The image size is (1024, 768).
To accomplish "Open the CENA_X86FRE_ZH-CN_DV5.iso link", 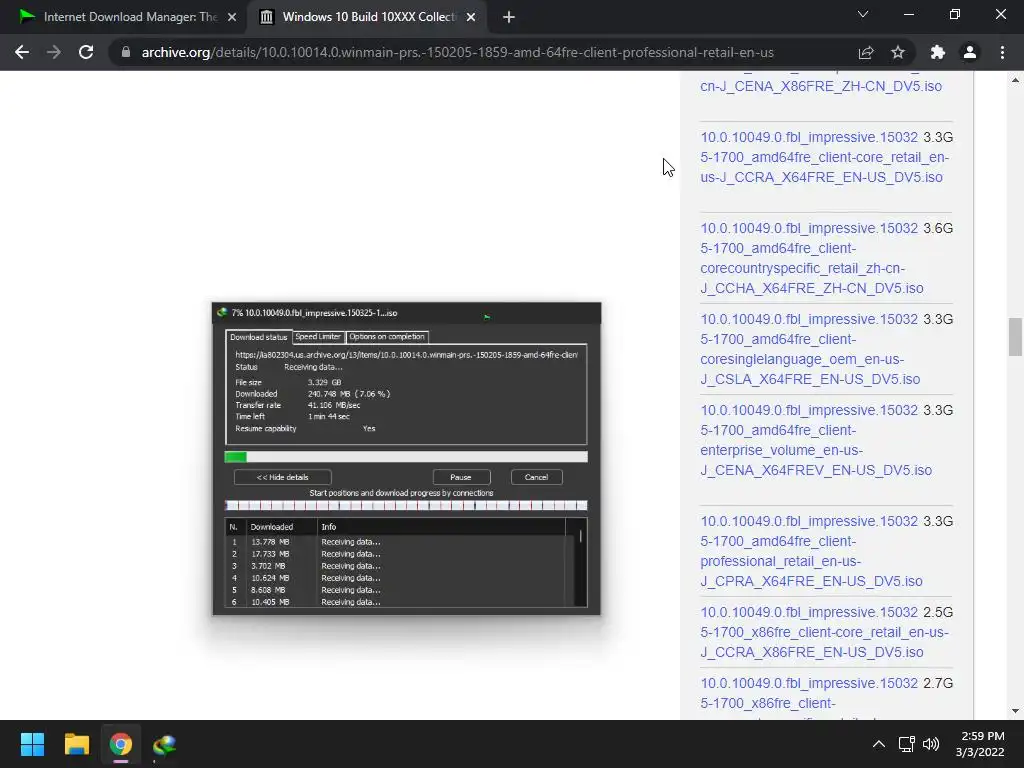I will tap(821, 86).
